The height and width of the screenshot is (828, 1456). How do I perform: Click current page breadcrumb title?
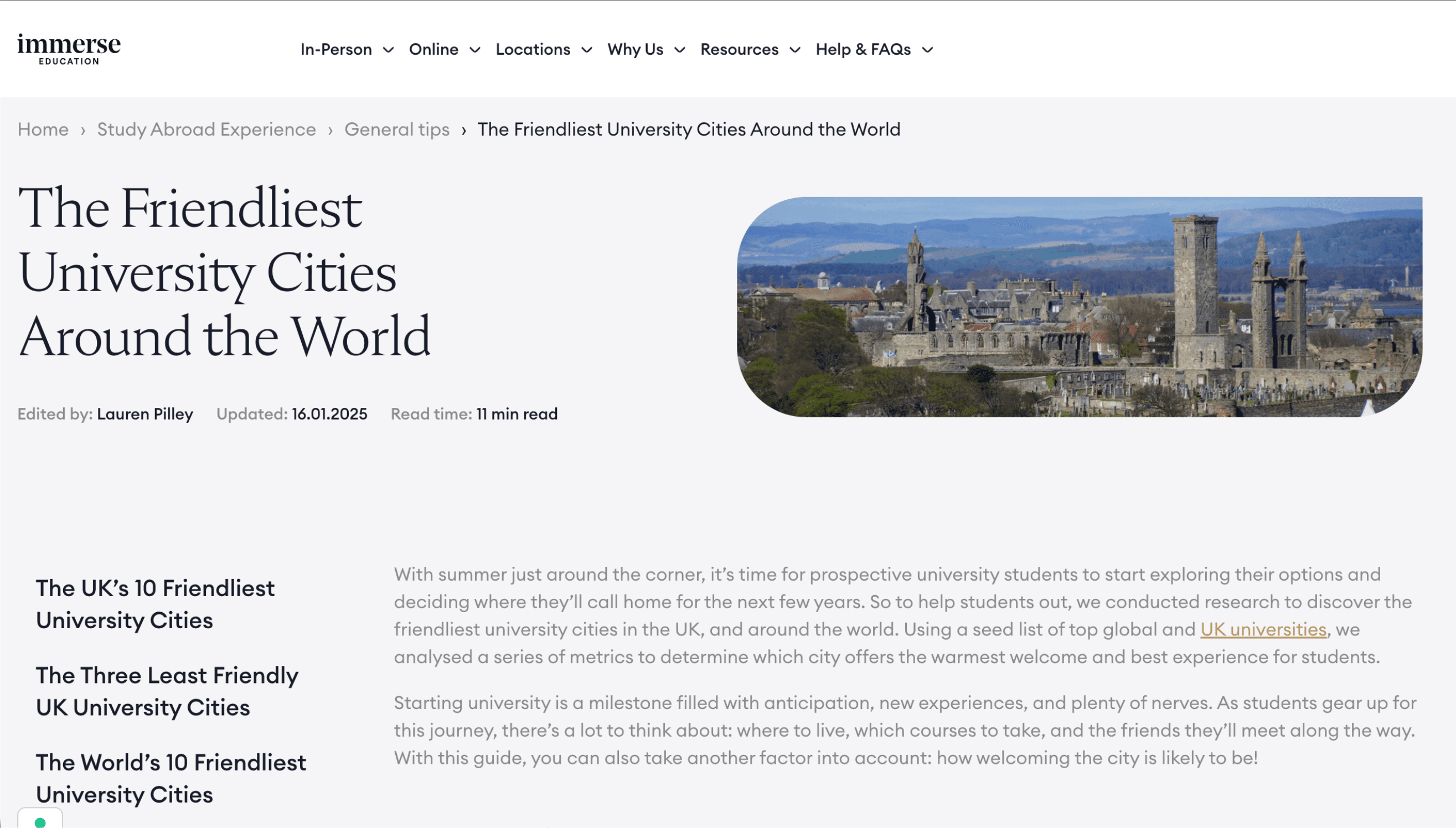(689, 130)
